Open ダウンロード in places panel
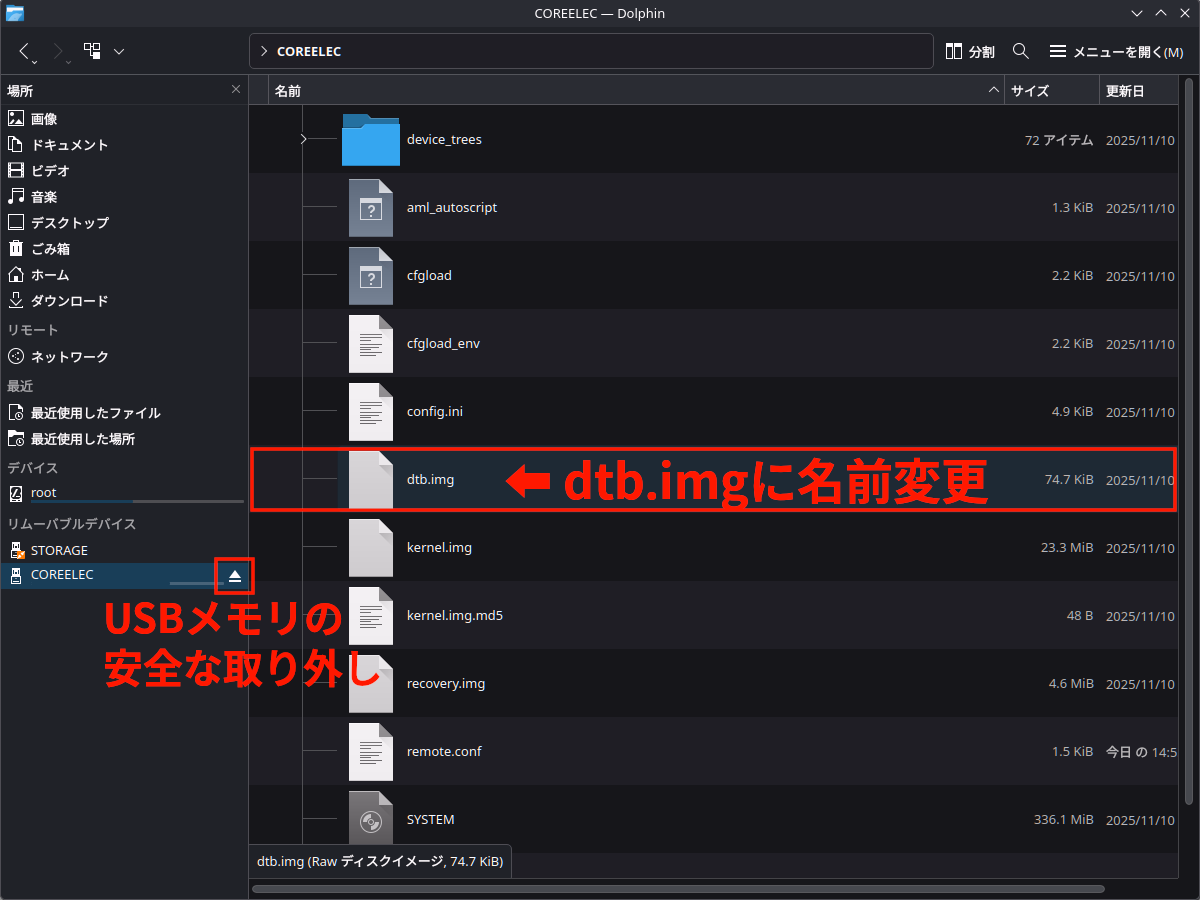Screen dimensions: 1200x900 pyautogui.click(x=69, y=301)
